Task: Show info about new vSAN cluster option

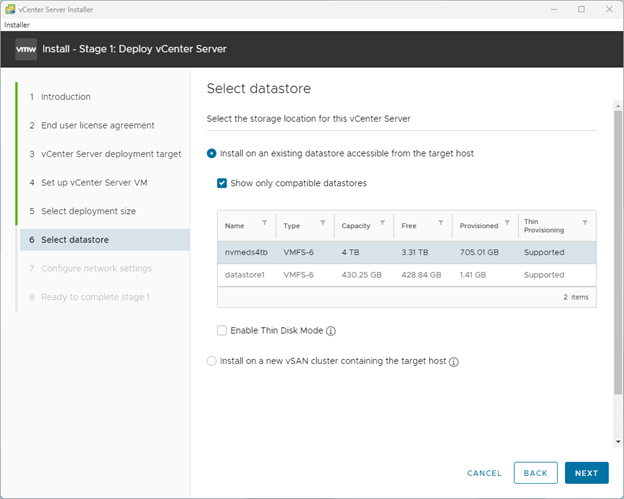Action: 454,362
